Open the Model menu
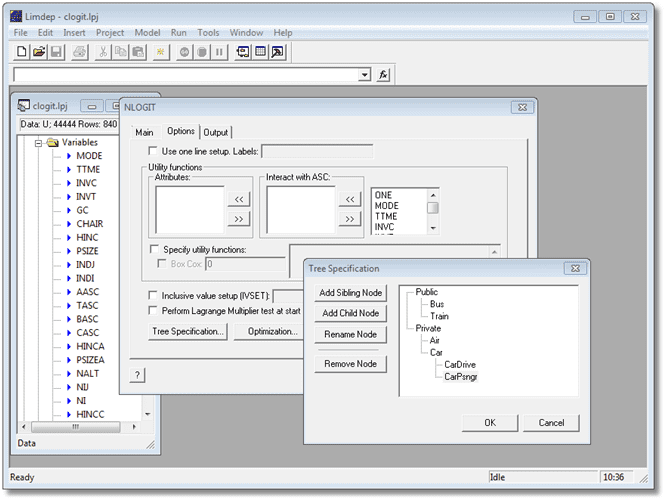Image resolution: width=666 pixels, height=501 pixels. (x=147, y=33)
